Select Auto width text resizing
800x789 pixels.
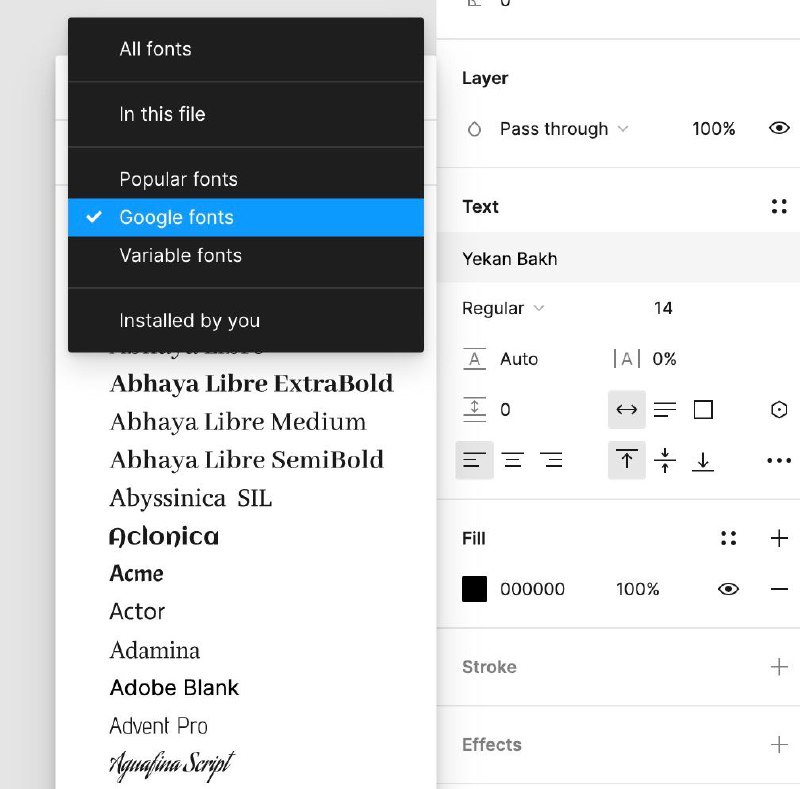[x=627, y=409]
